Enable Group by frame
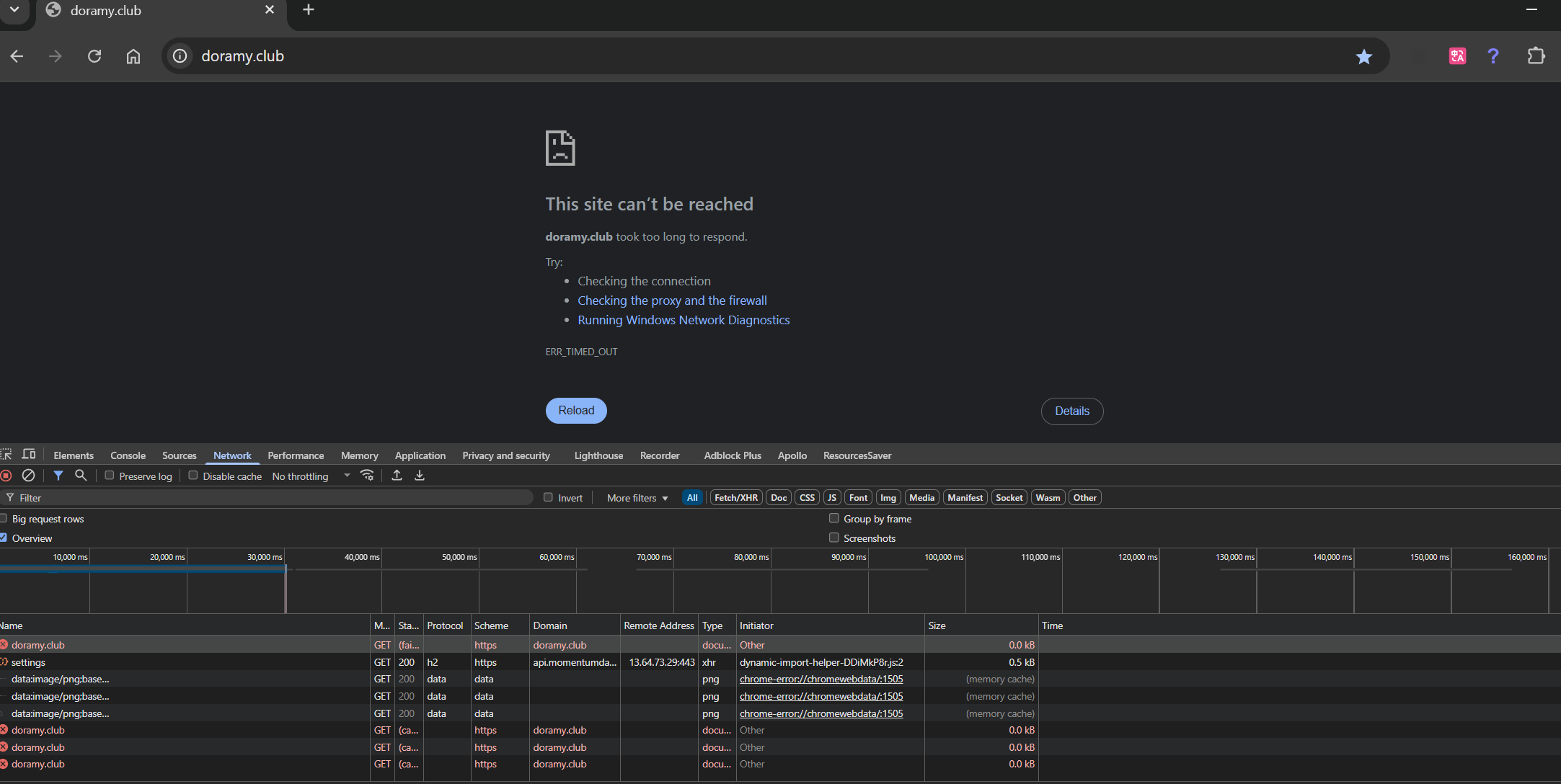The height and width of the screenshot is (784, 1561). (x=834, y=518)
